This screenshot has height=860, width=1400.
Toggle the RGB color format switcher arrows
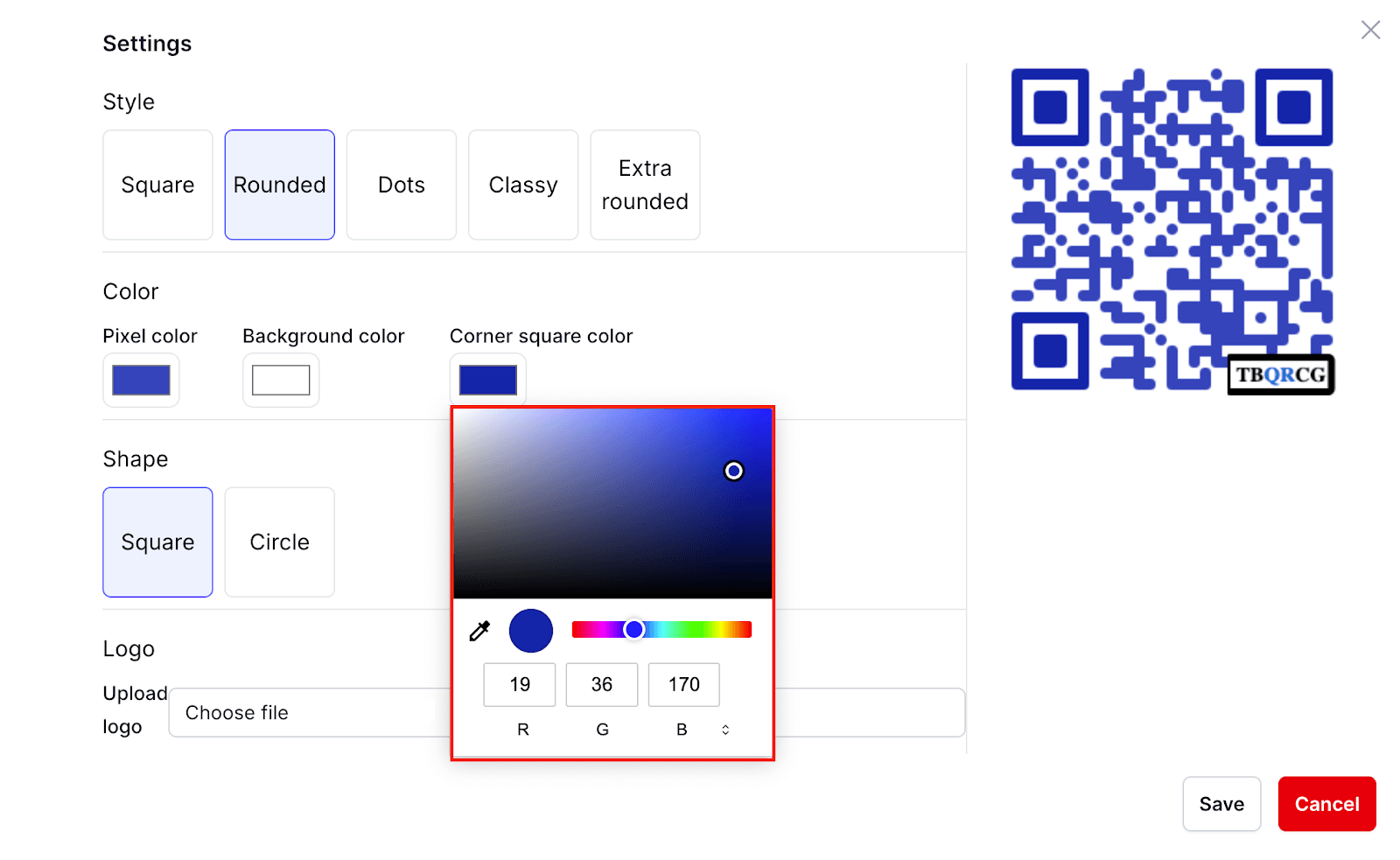(x=725, y=730)
